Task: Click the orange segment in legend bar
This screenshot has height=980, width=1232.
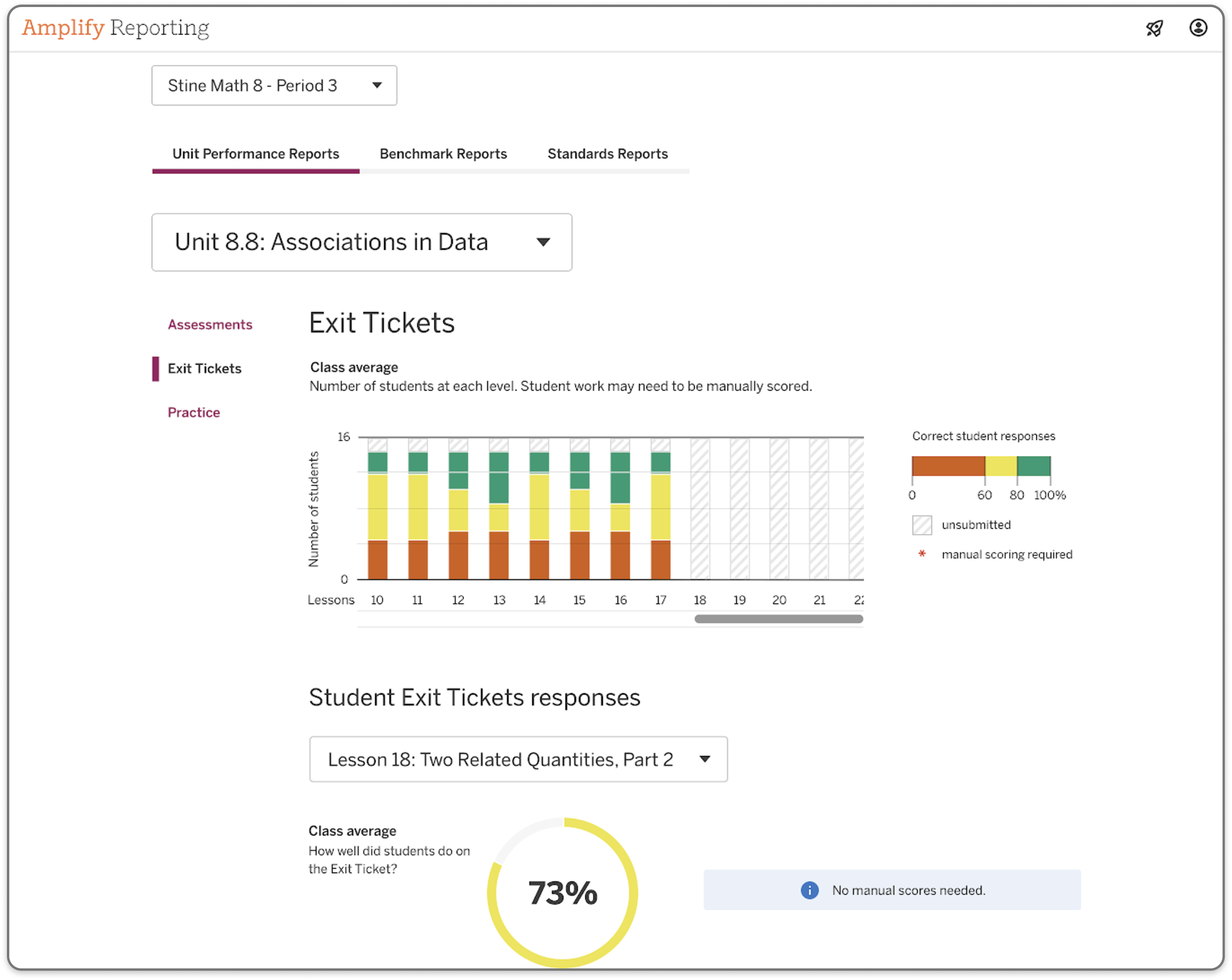Action: click(x=948, y=466)
